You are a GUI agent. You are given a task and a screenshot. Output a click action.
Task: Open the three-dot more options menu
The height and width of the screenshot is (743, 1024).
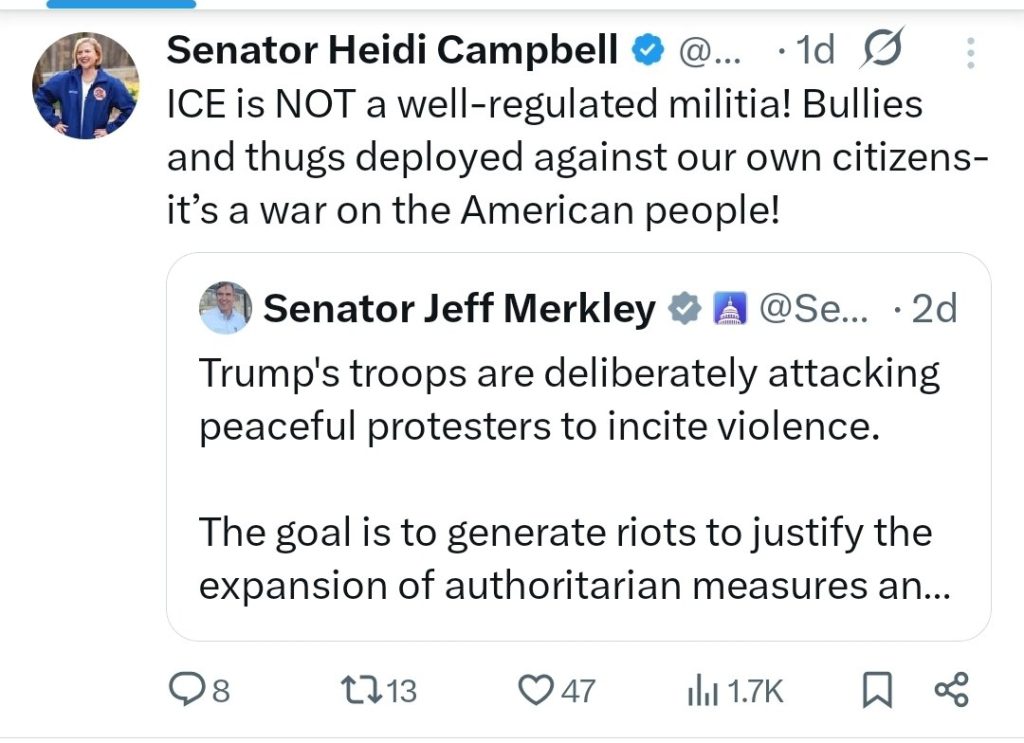coord(970,53)
